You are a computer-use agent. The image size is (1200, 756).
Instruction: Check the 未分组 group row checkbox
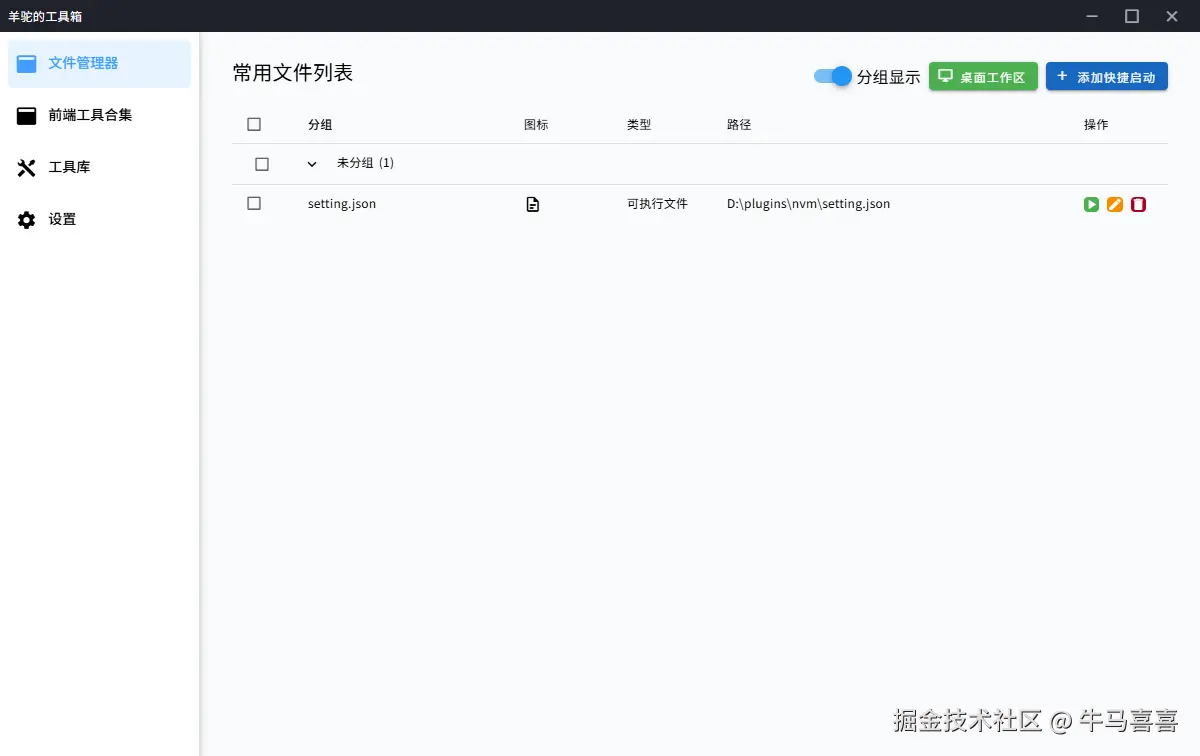coord(264,163)
